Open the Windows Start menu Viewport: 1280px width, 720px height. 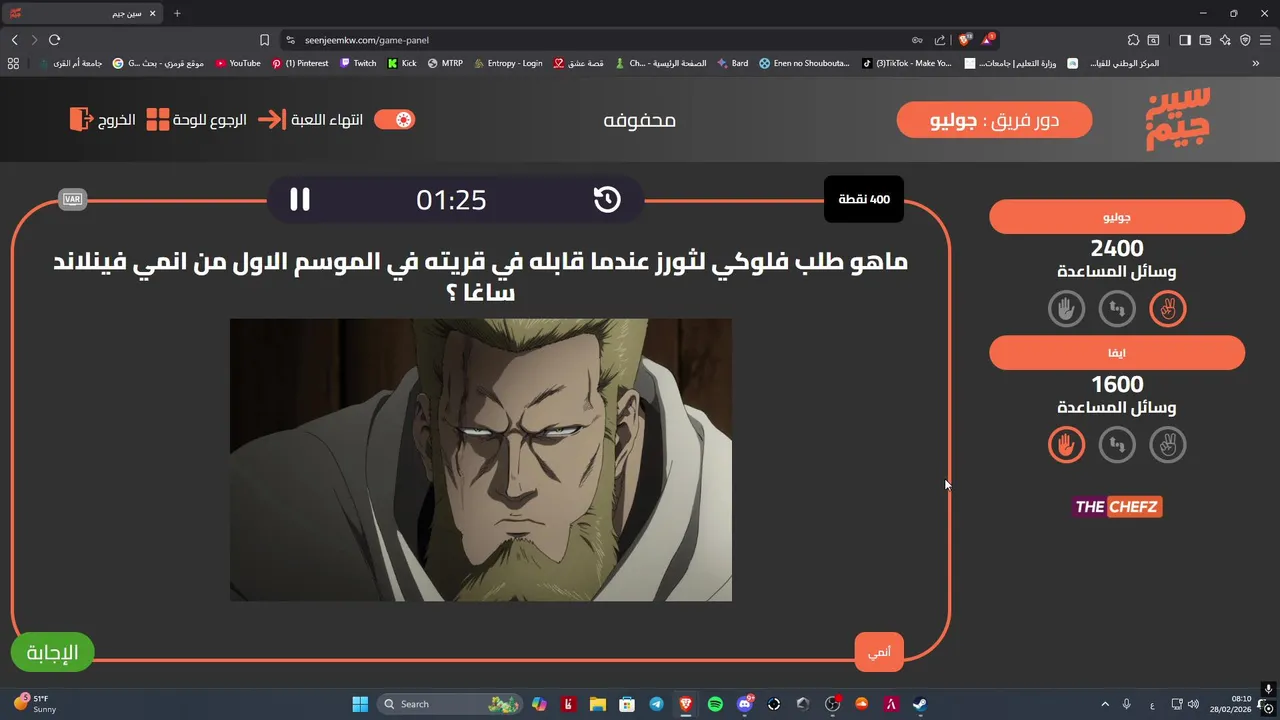click(x=360, y=704)
